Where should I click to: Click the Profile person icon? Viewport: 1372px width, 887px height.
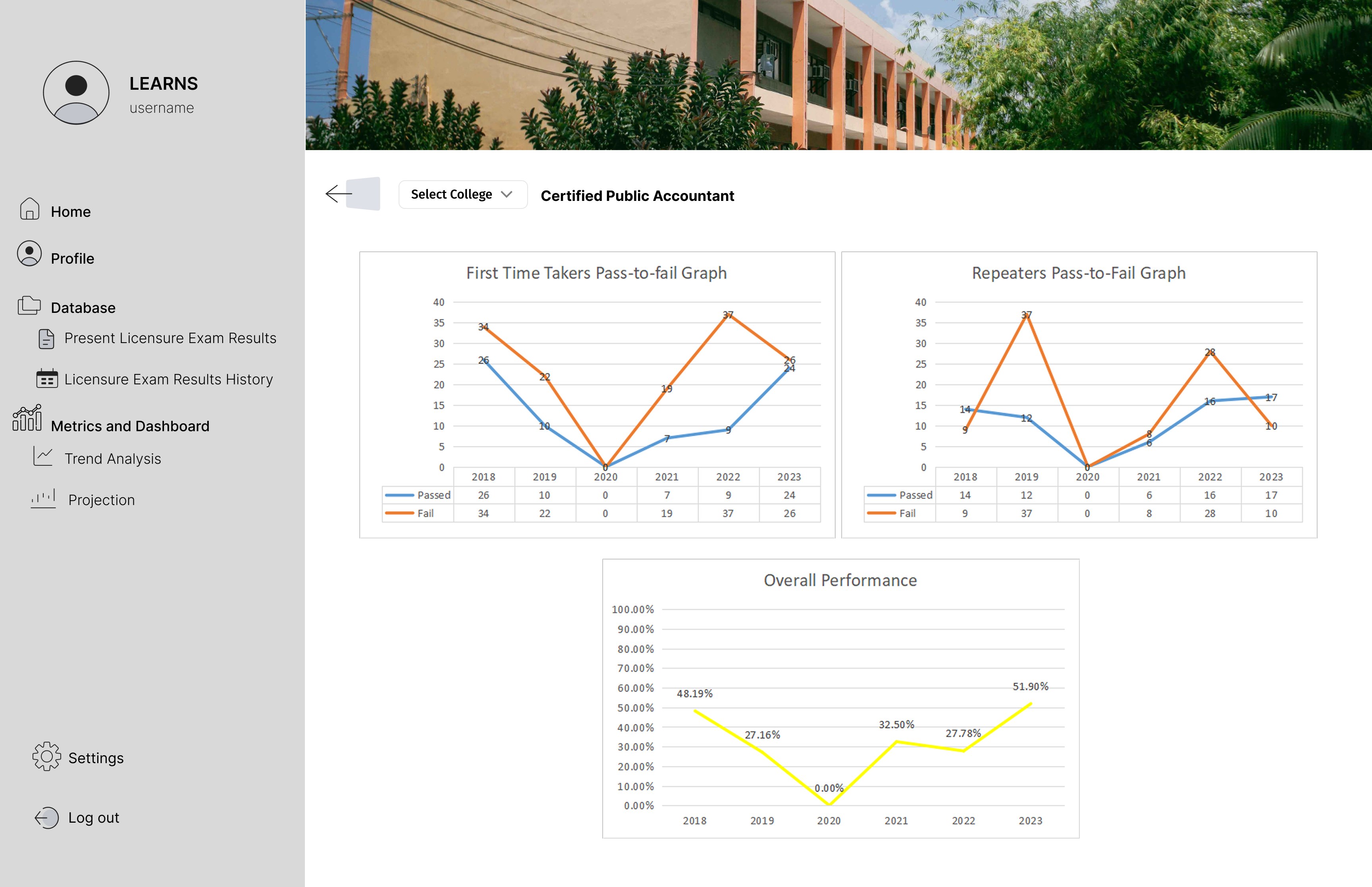pos(29,253)
